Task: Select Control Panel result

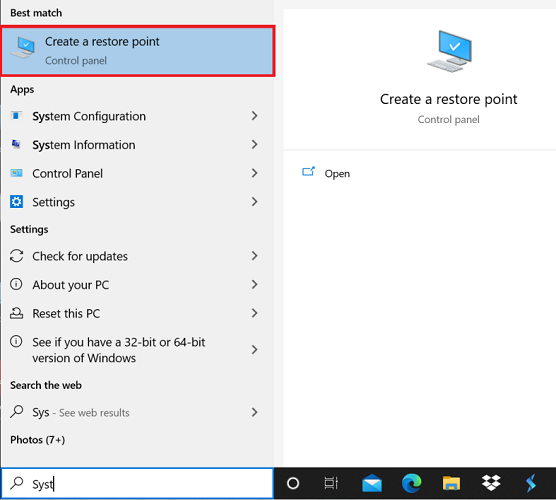Action: coord(138,173)
